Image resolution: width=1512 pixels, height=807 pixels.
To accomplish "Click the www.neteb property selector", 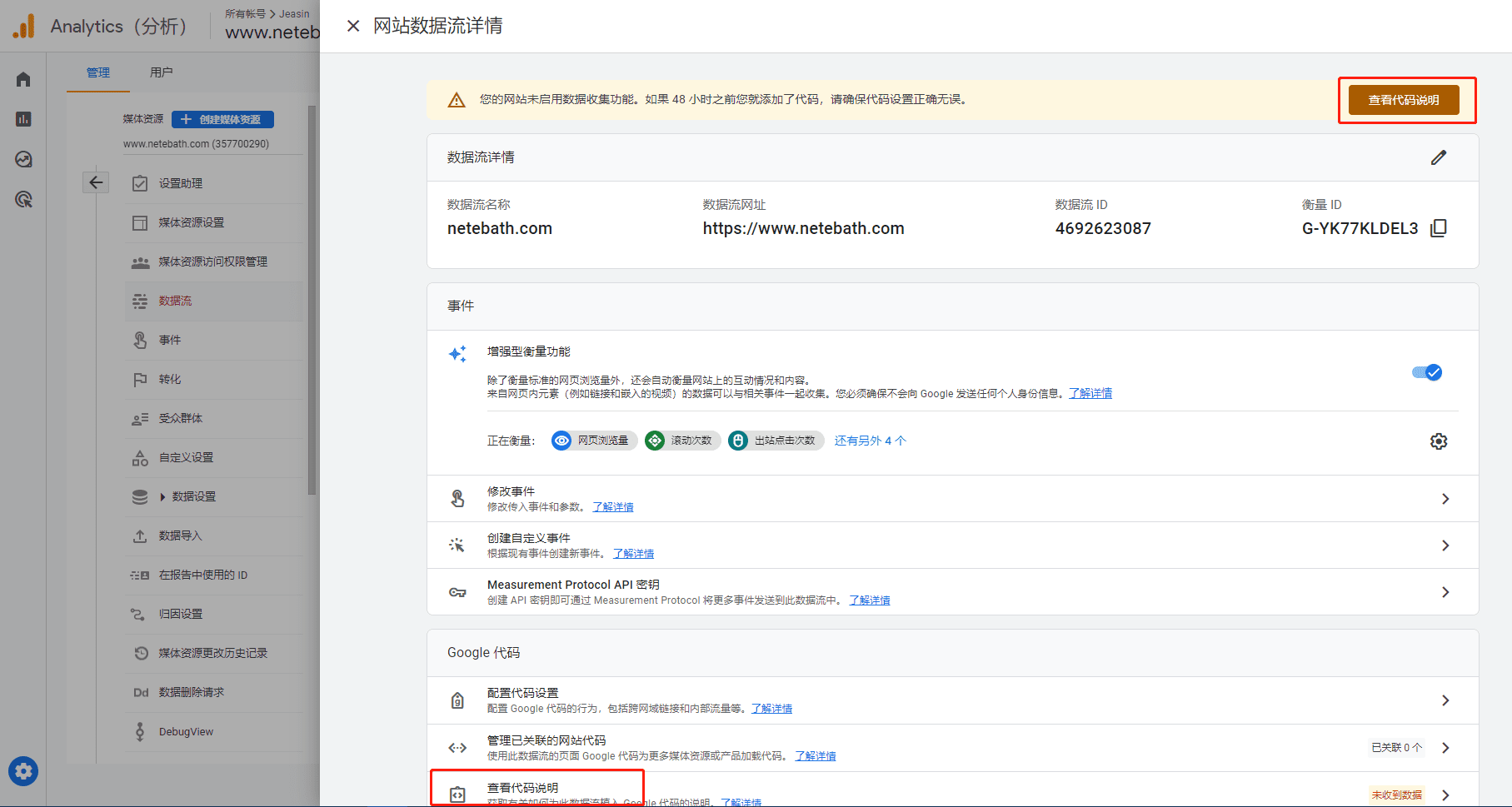I will pyautogui.click(x=272, y=32).
